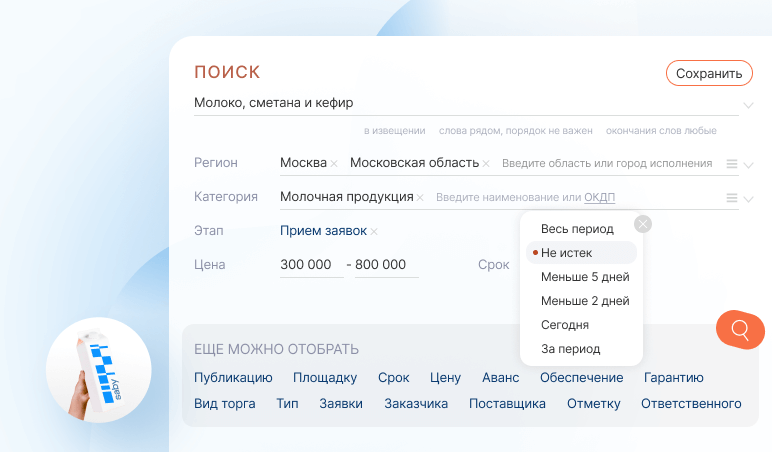This screenshot has width=772, height=452.
Task: Add the Заказчика filter
Action: [x=416, y=404]
